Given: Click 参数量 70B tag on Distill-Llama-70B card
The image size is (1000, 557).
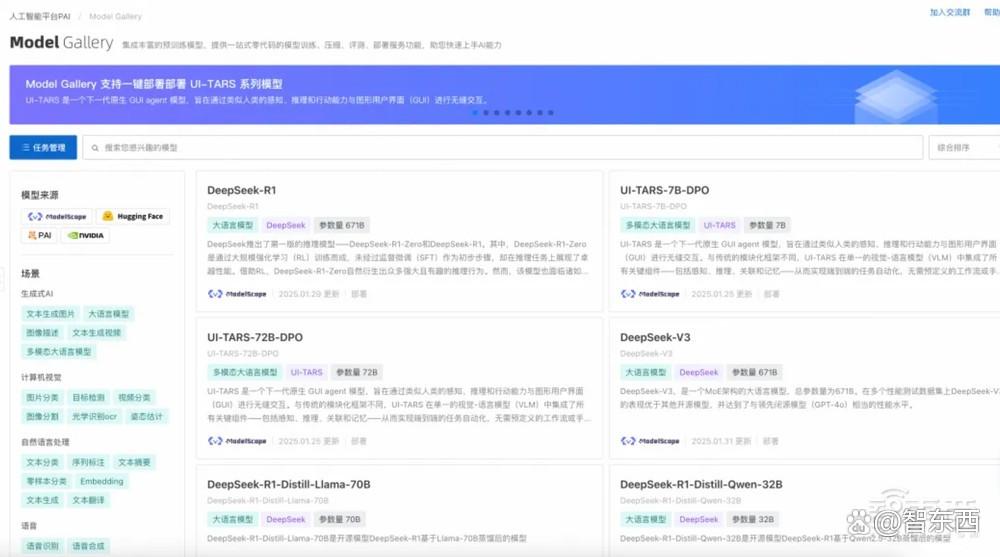Looking at the screenshot, I should tap(340, 519).
